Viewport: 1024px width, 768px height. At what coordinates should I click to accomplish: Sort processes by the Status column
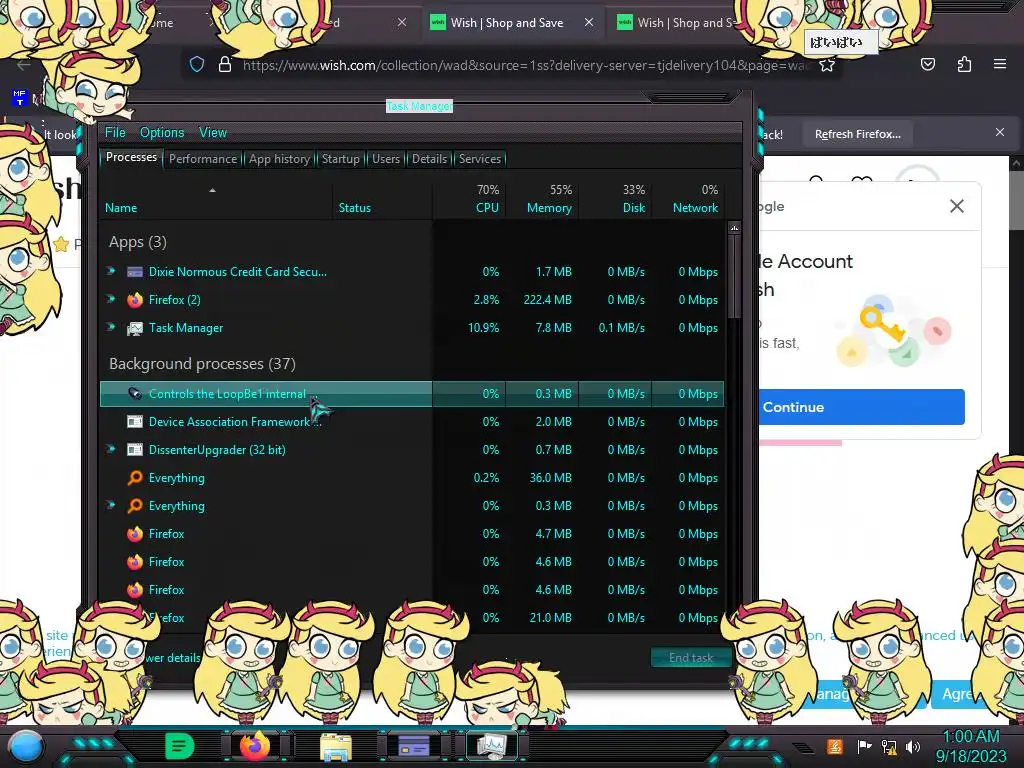(x=382, y=199)
